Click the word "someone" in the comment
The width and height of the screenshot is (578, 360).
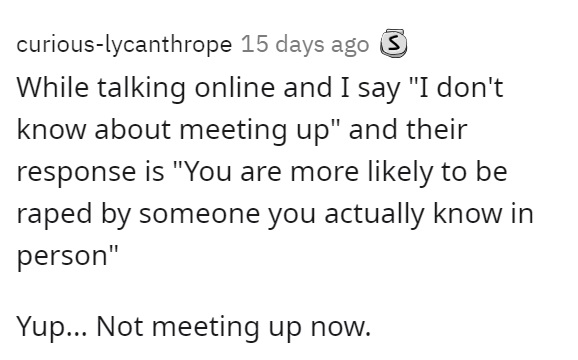click(x=199, y=214)
